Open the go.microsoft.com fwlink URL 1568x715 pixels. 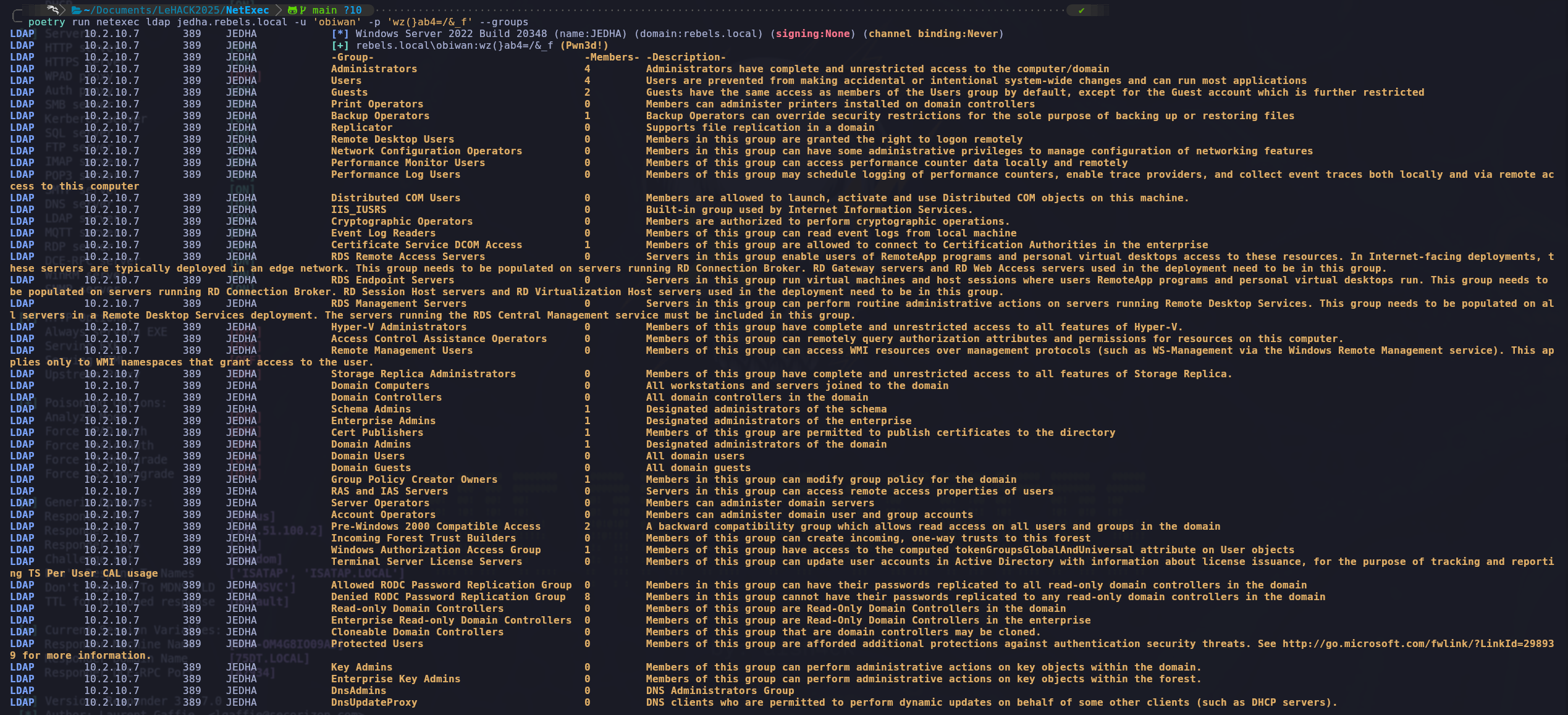pos(1417,644)
